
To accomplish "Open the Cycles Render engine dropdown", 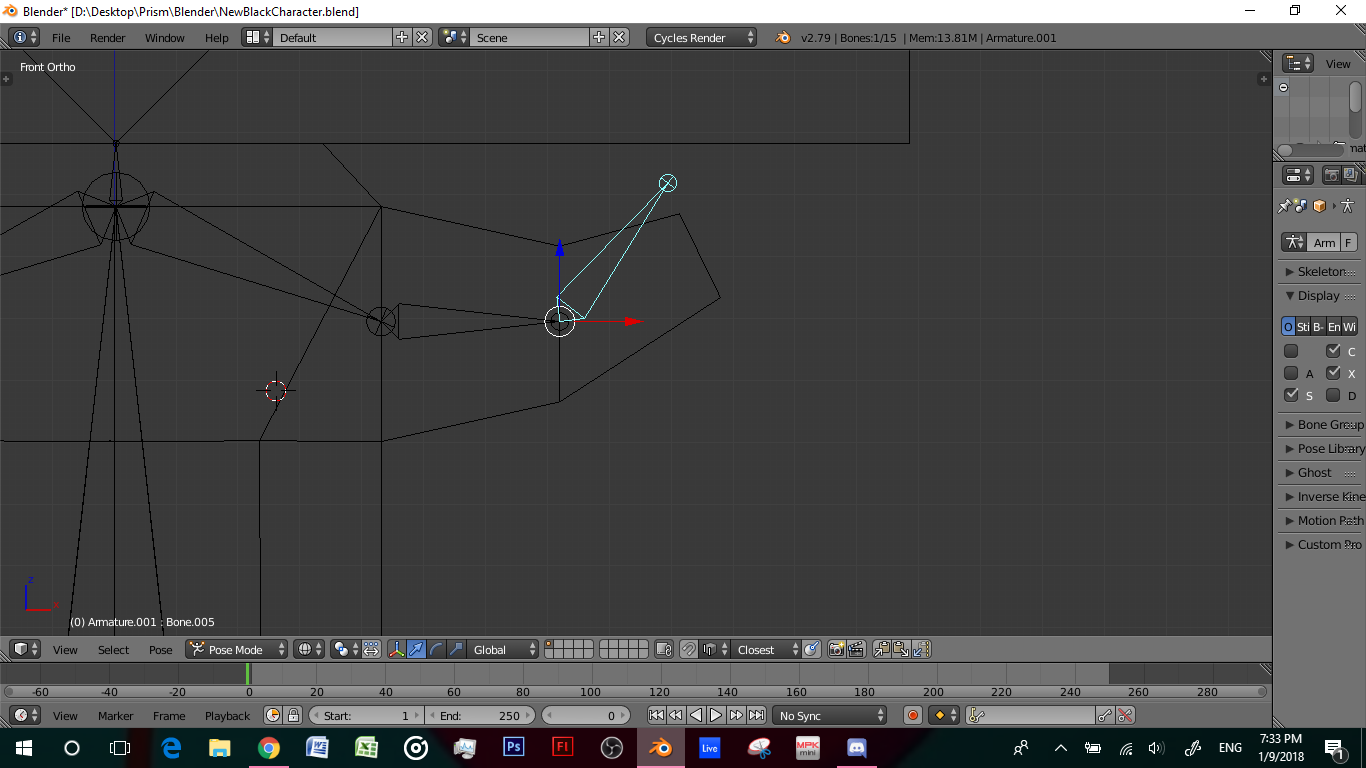I will 702,37.
